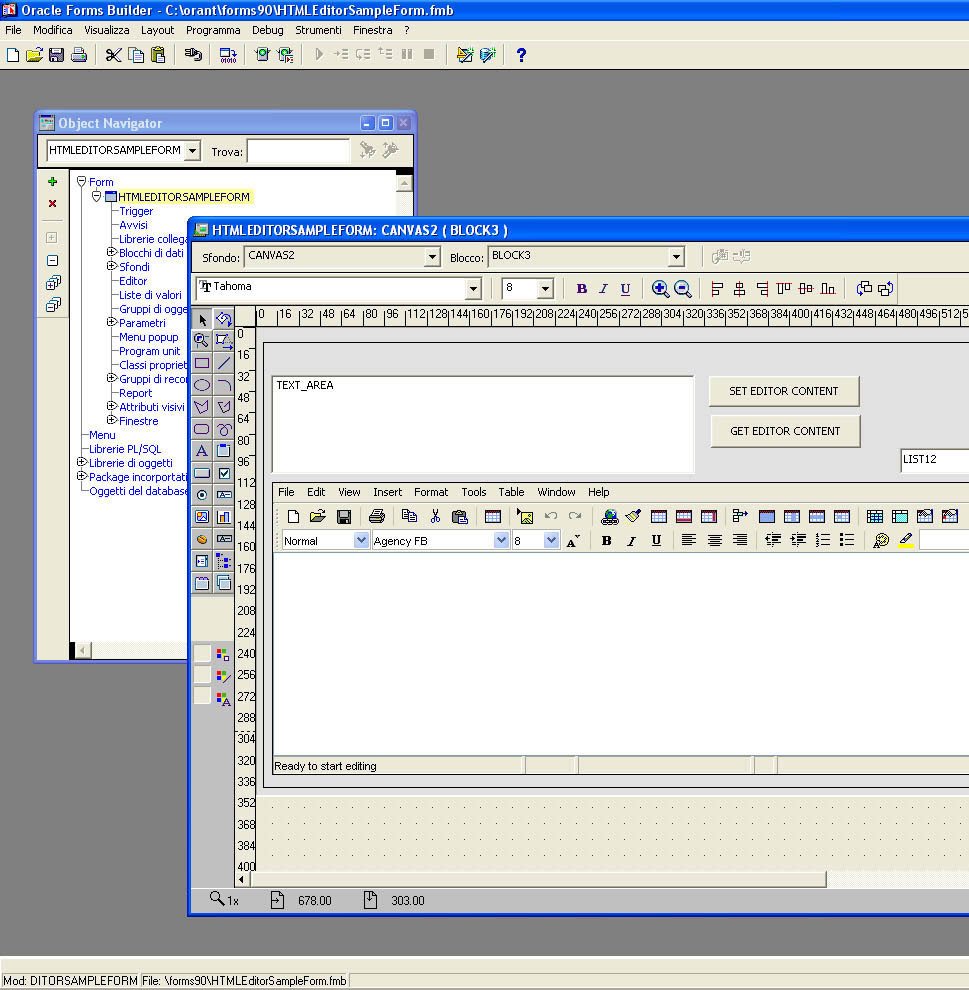969x990 pixels.
Task: Select the Hierarchical Tree tool
Action: click(x=223, y=561)
